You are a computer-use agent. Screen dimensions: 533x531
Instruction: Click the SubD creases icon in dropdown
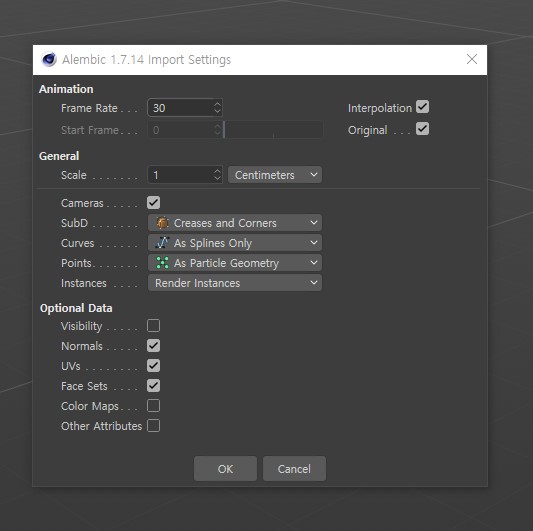162,223
